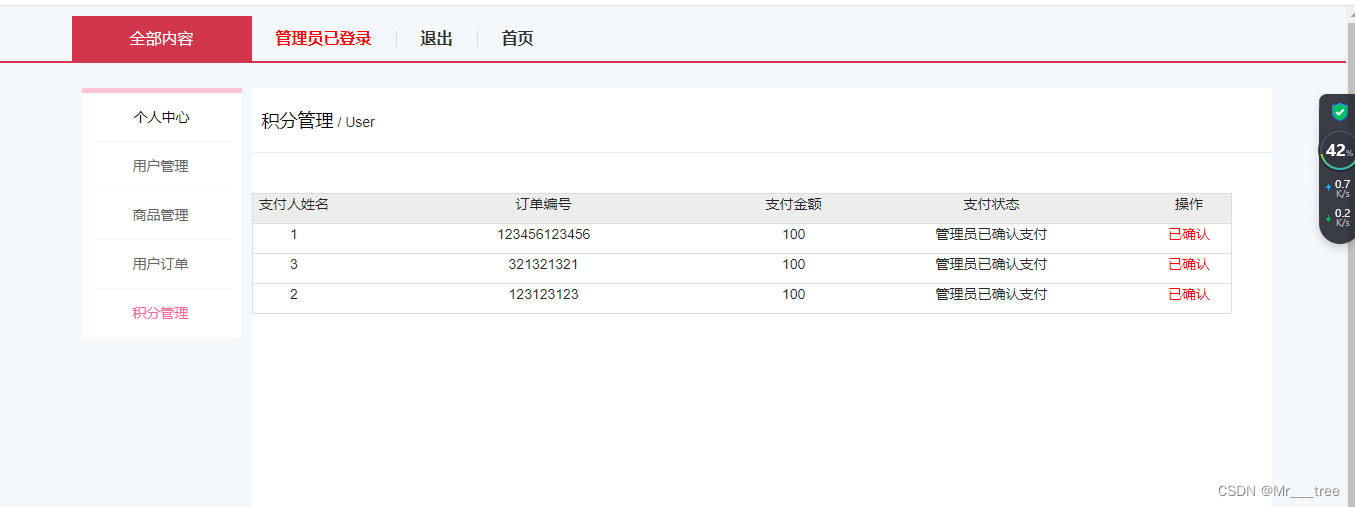
Task: Open 个人中心 in the sidebar
Action: (161, 117)
